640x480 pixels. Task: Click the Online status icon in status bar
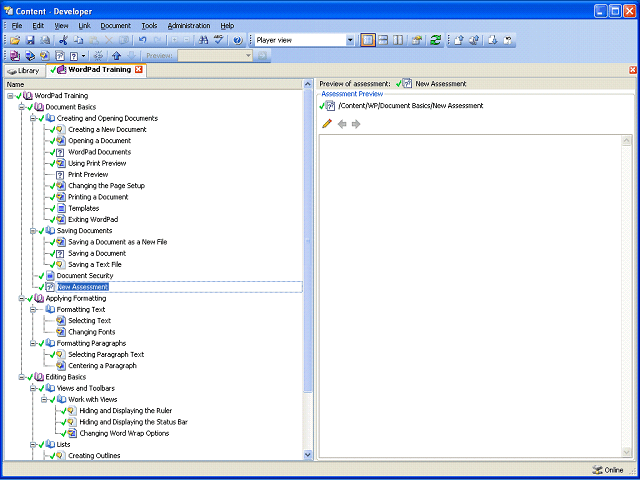tap(597, 470)
